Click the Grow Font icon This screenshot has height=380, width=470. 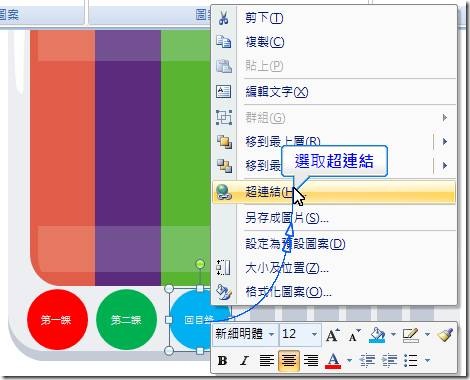coord(333,335)
